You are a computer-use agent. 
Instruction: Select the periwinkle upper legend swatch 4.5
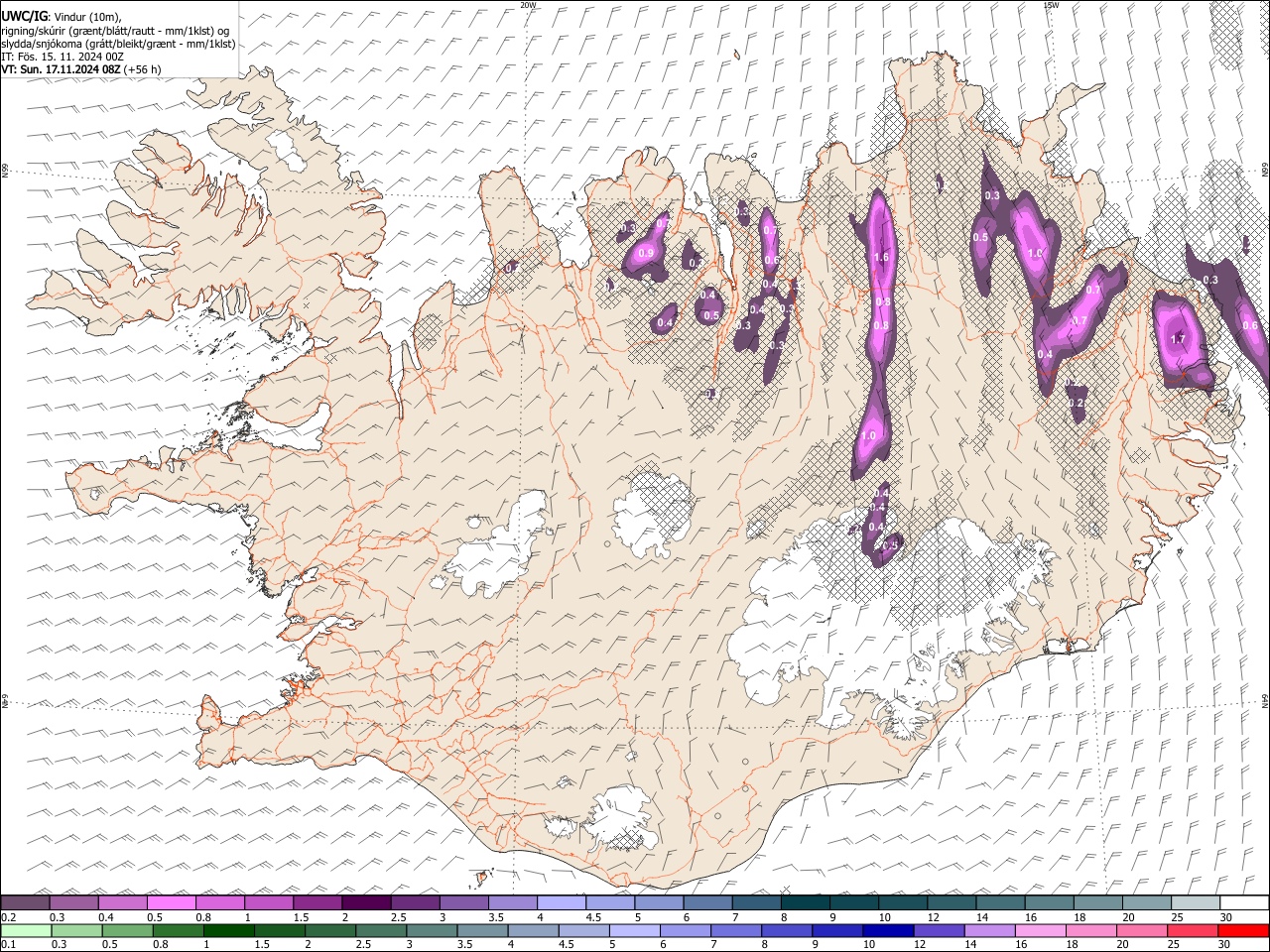coord(610,902)
